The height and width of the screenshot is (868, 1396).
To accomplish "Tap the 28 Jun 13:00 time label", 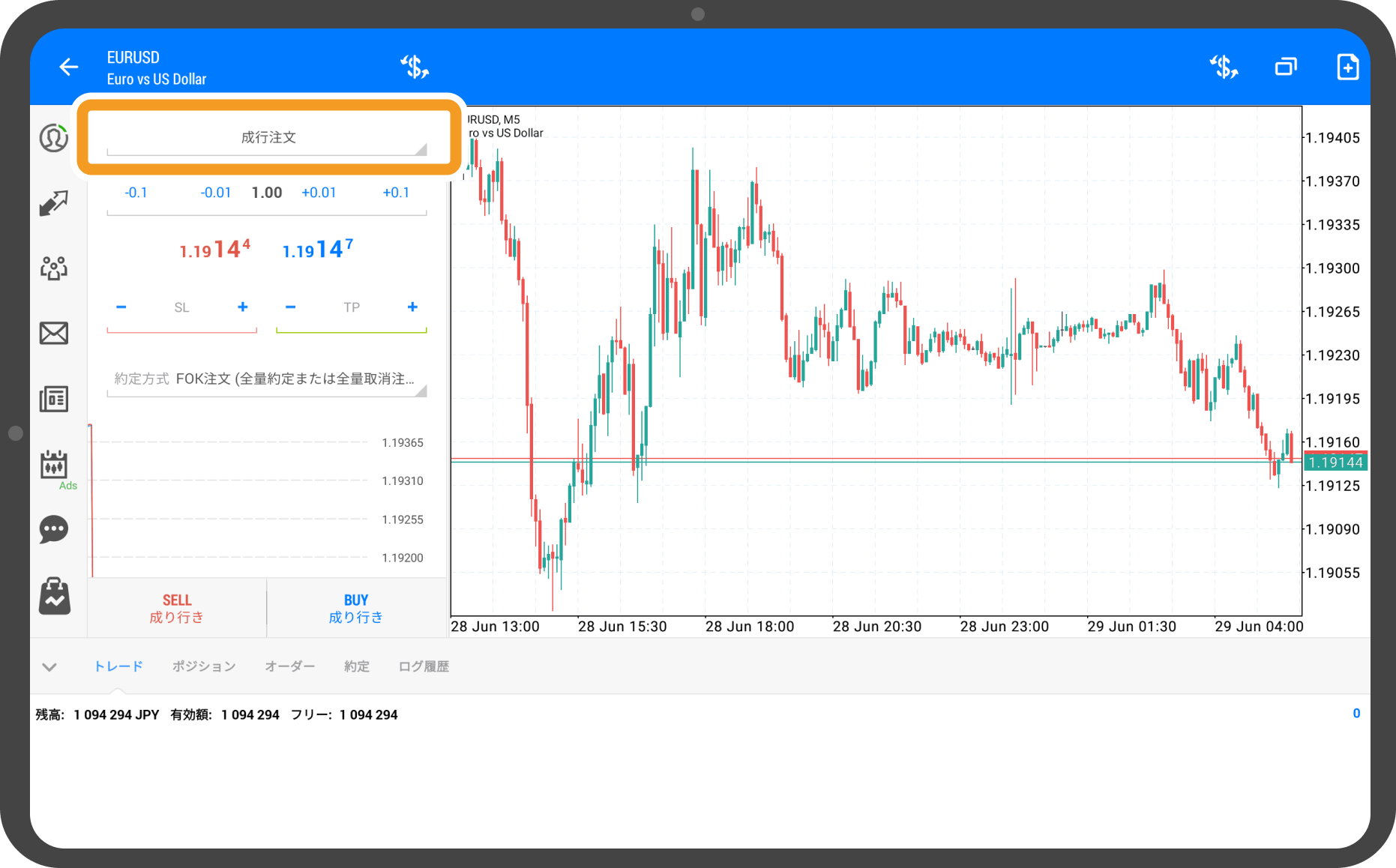I will click(x=495, y=627).
